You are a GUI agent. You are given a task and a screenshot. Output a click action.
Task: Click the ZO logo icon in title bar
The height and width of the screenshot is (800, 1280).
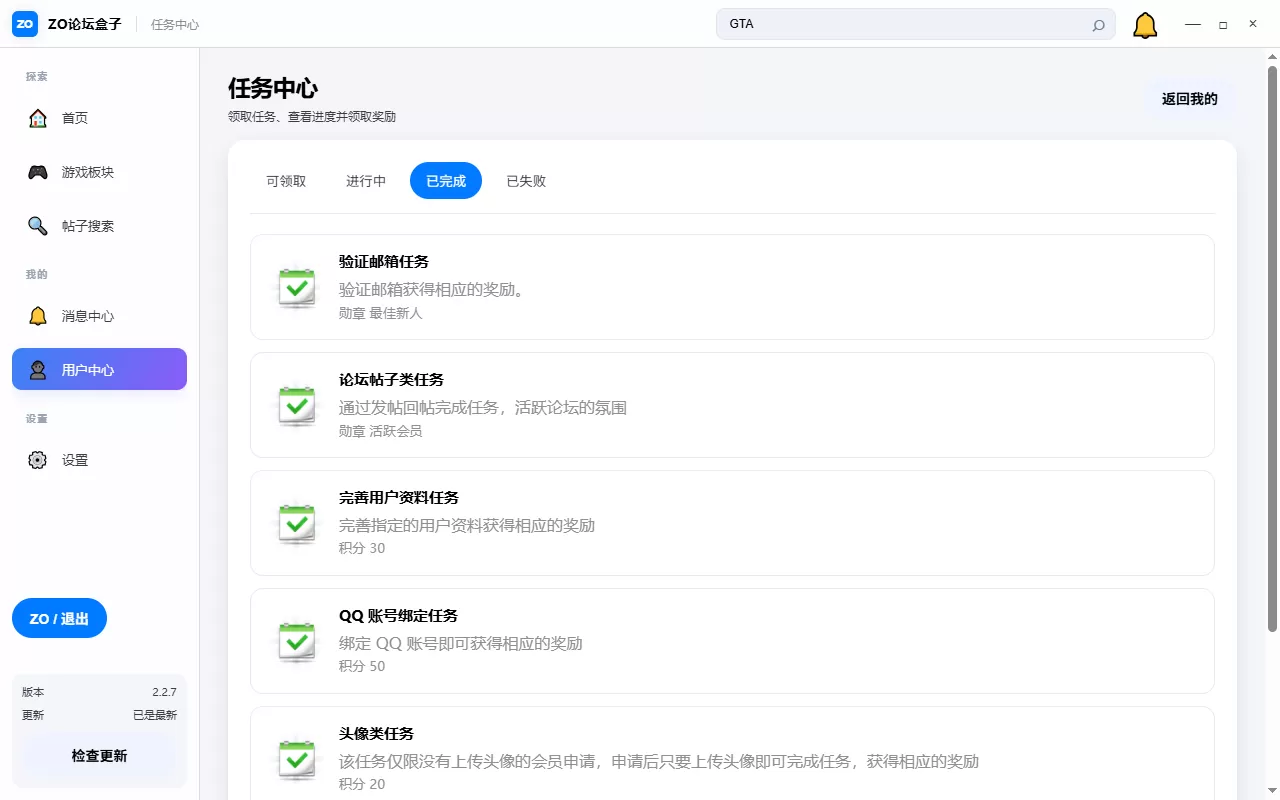(25, 24)
